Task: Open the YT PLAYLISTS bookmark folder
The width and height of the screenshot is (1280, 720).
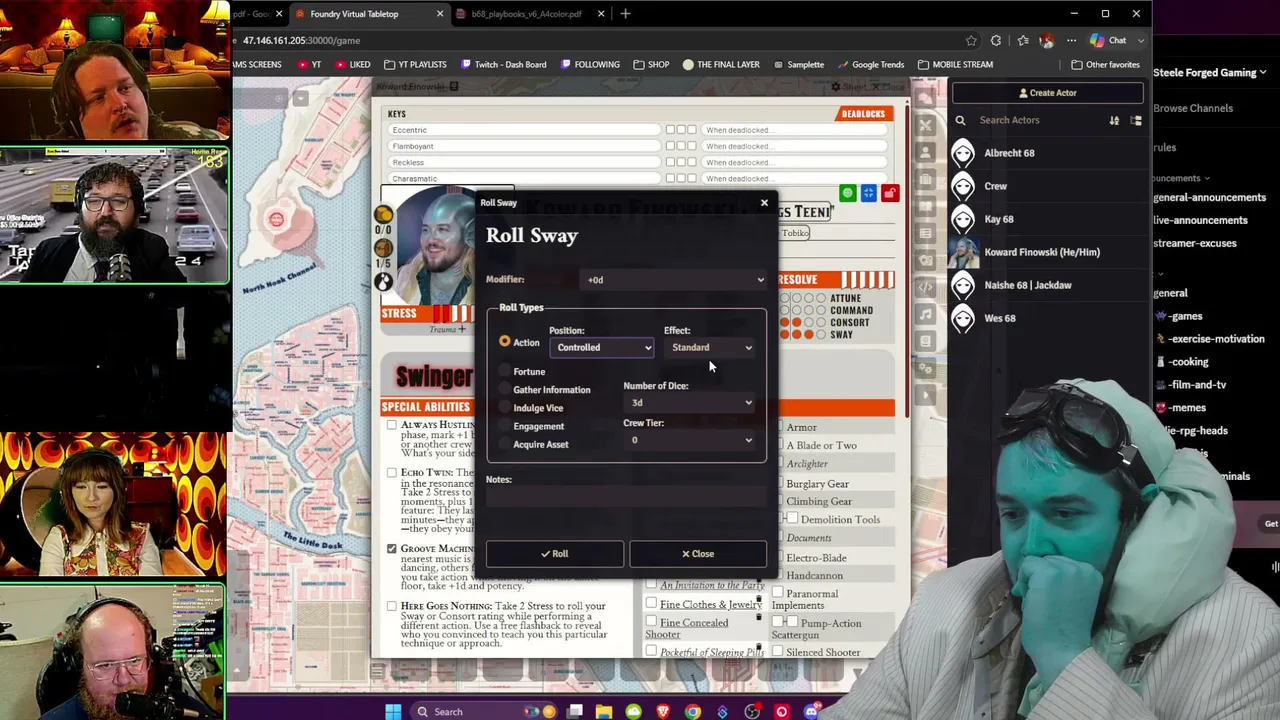Action: point(415,65)
